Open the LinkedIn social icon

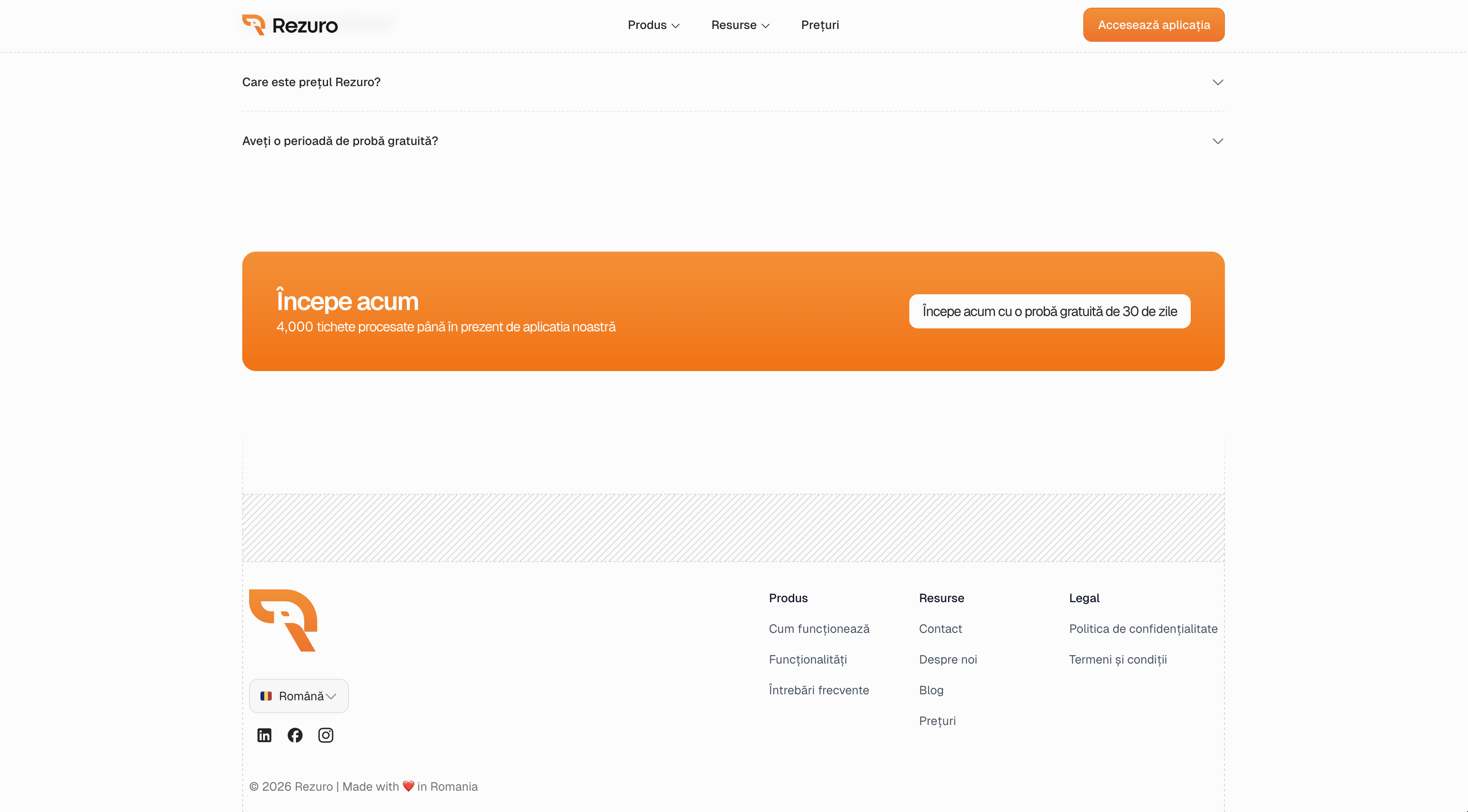tap(264, 735)
